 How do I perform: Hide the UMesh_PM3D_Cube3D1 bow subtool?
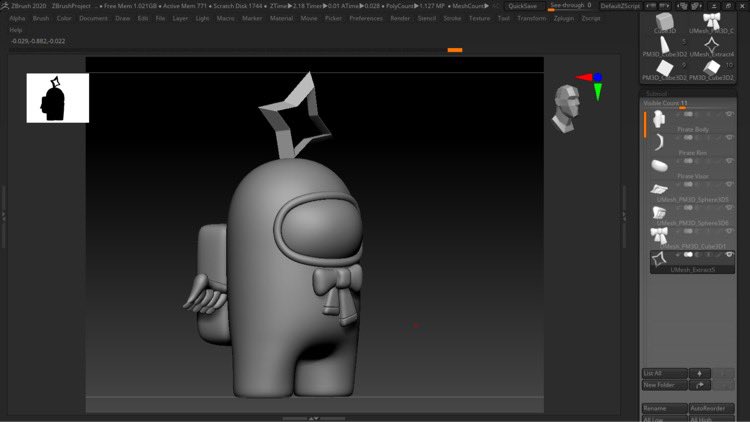(x=729, y=232)
